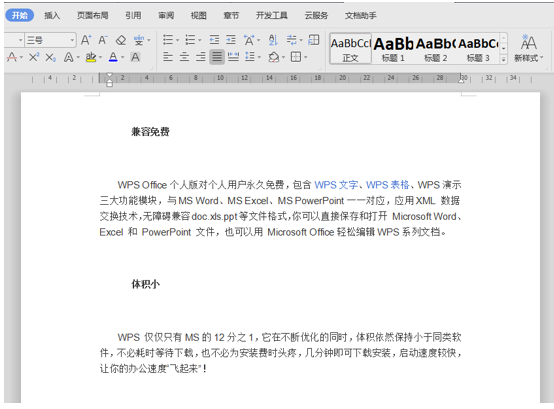Apply superscript X² formatting

click(x=34, y=57)
